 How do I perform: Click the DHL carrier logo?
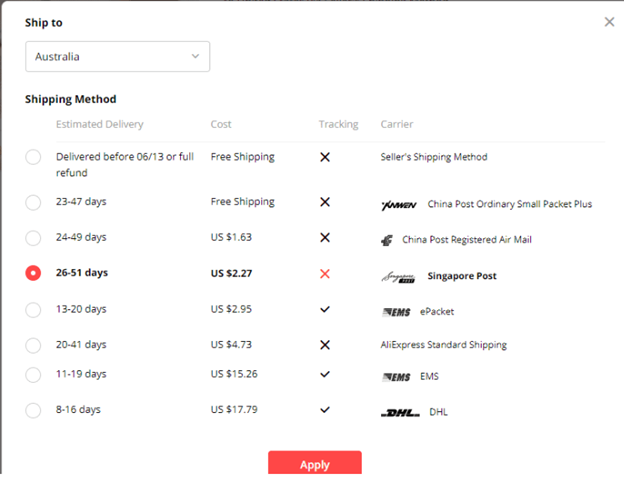pos(399,412)
